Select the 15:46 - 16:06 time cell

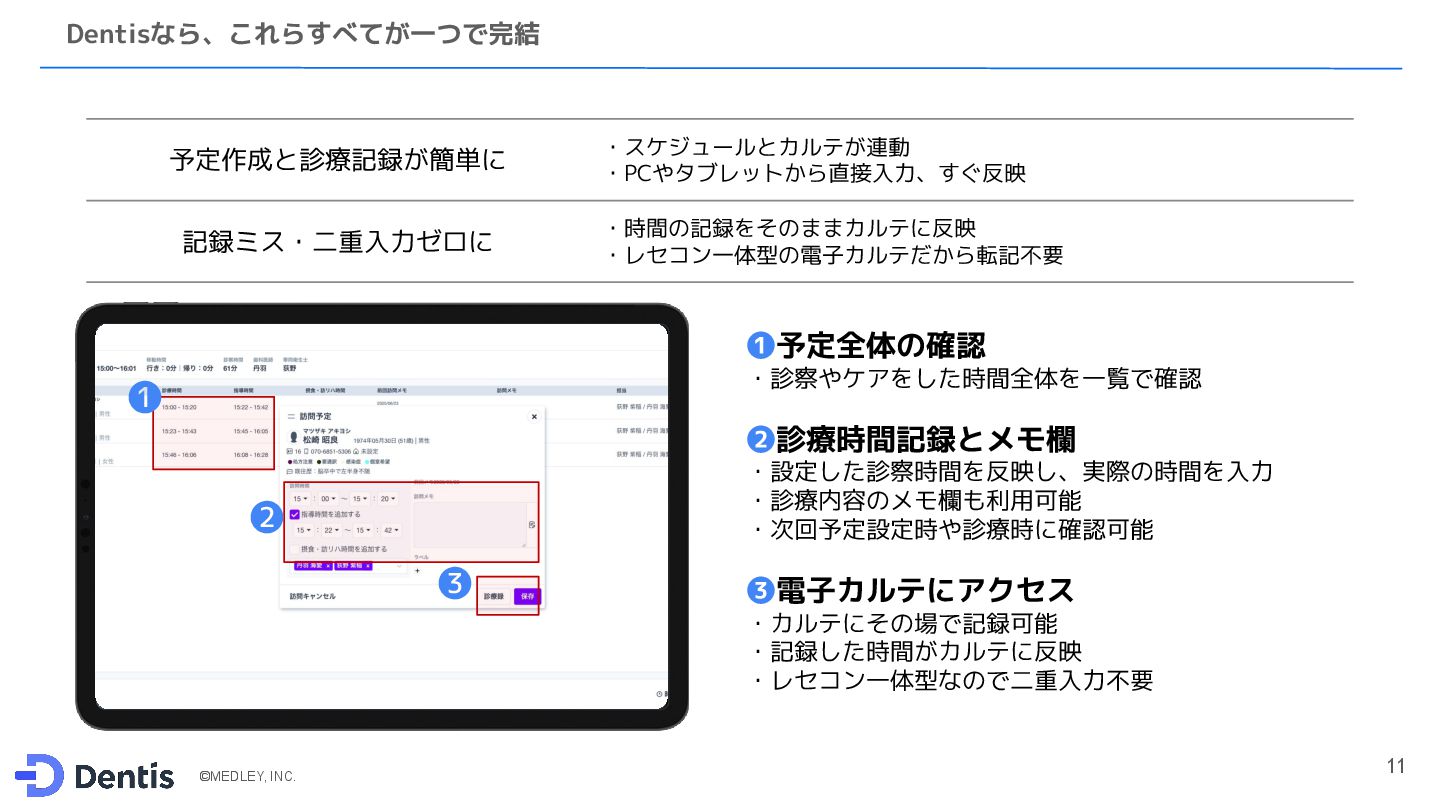pyautogui.click(x=179, y=455)
